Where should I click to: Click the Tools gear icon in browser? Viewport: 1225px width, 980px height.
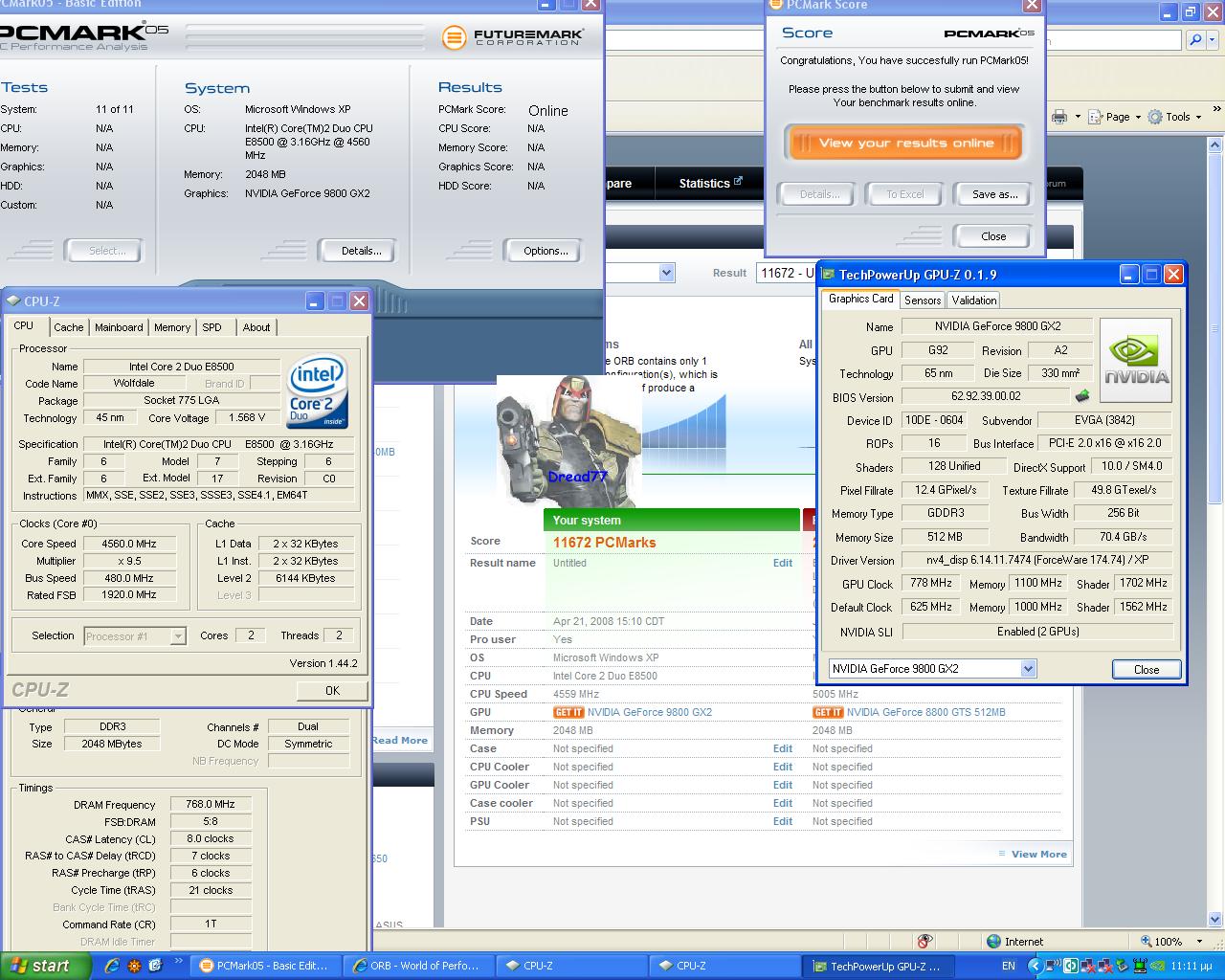[x=1155, y=117]
